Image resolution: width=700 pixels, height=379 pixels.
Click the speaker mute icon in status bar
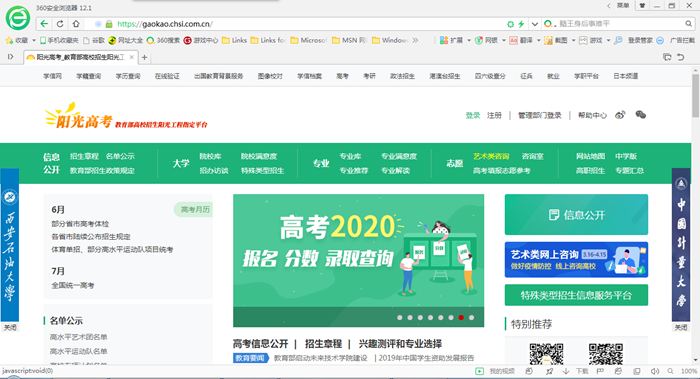655,371
